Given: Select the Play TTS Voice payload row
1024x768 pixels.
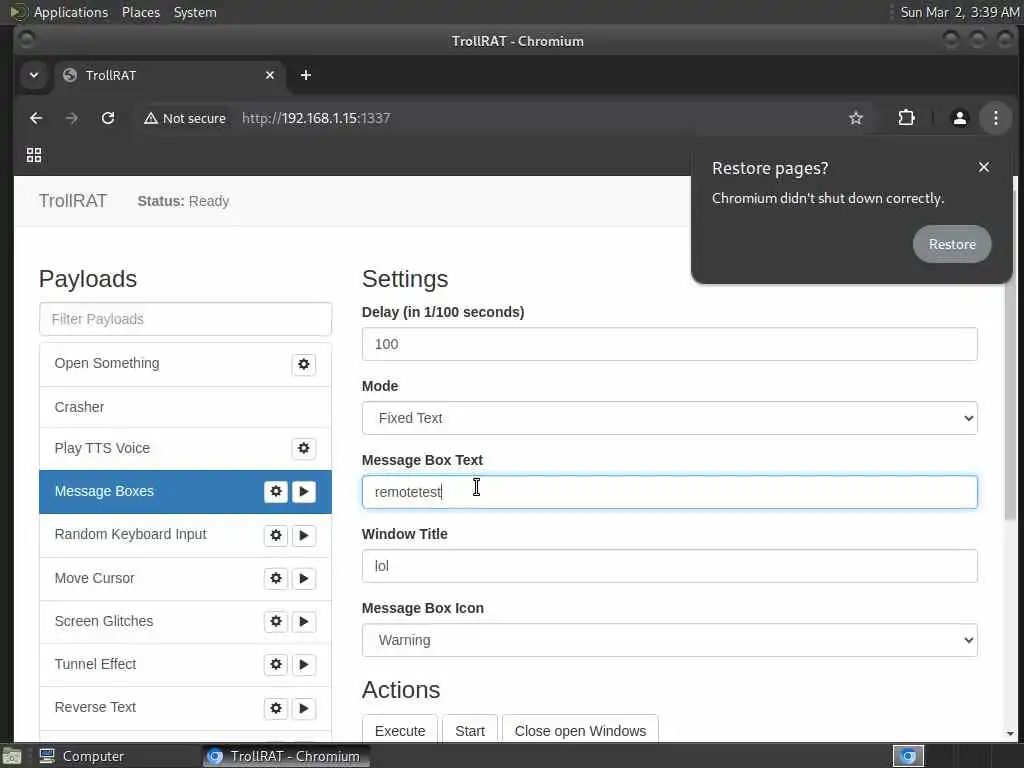Looking at the screenshot, I should tap(185, 449).
